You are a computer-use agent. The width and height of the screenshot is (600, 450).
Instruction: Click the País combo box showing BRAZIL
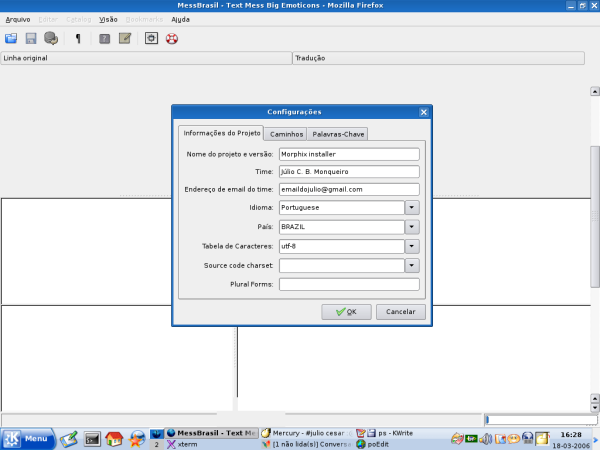coord(342,227)
